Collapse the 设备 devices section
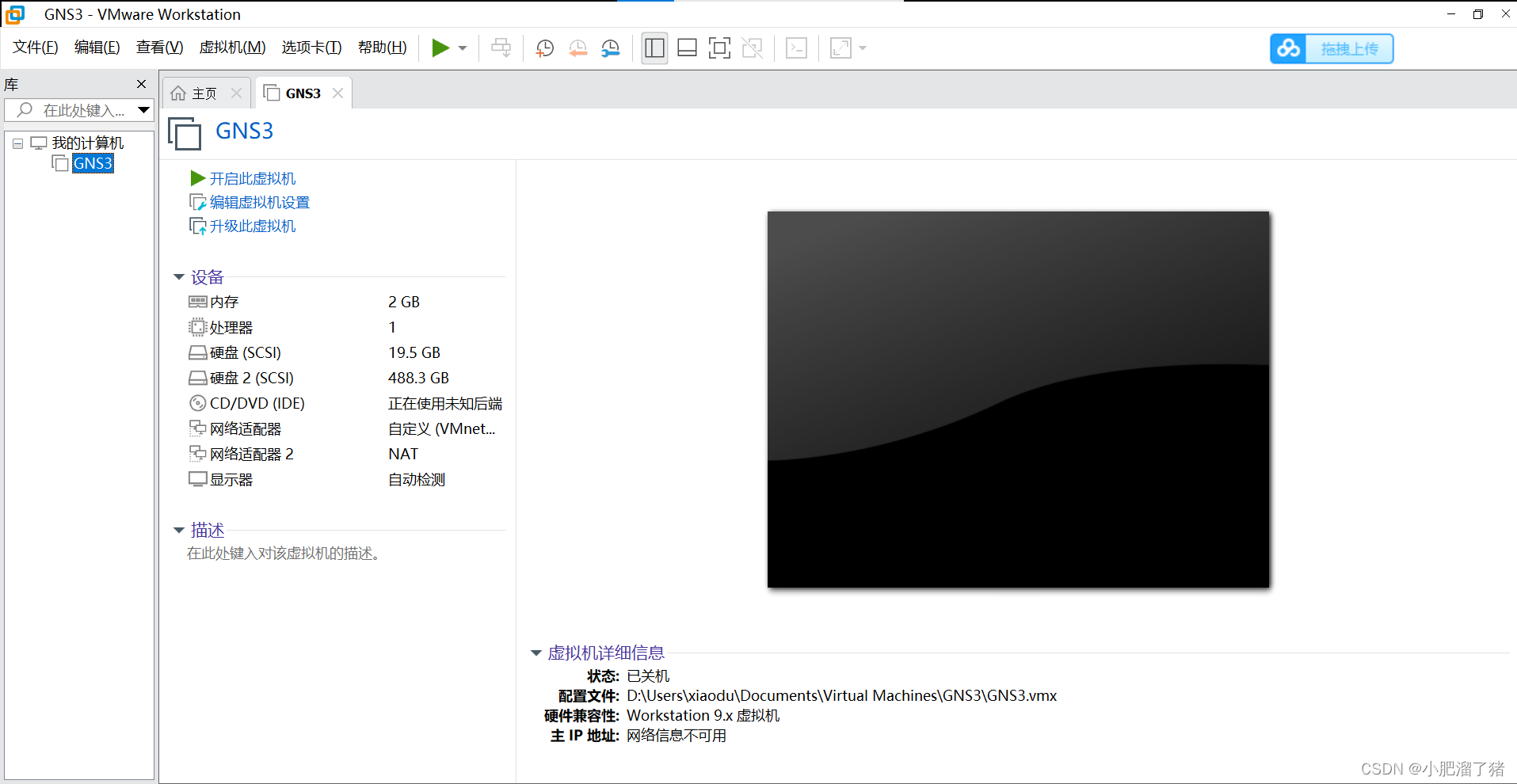 point(179,277)
